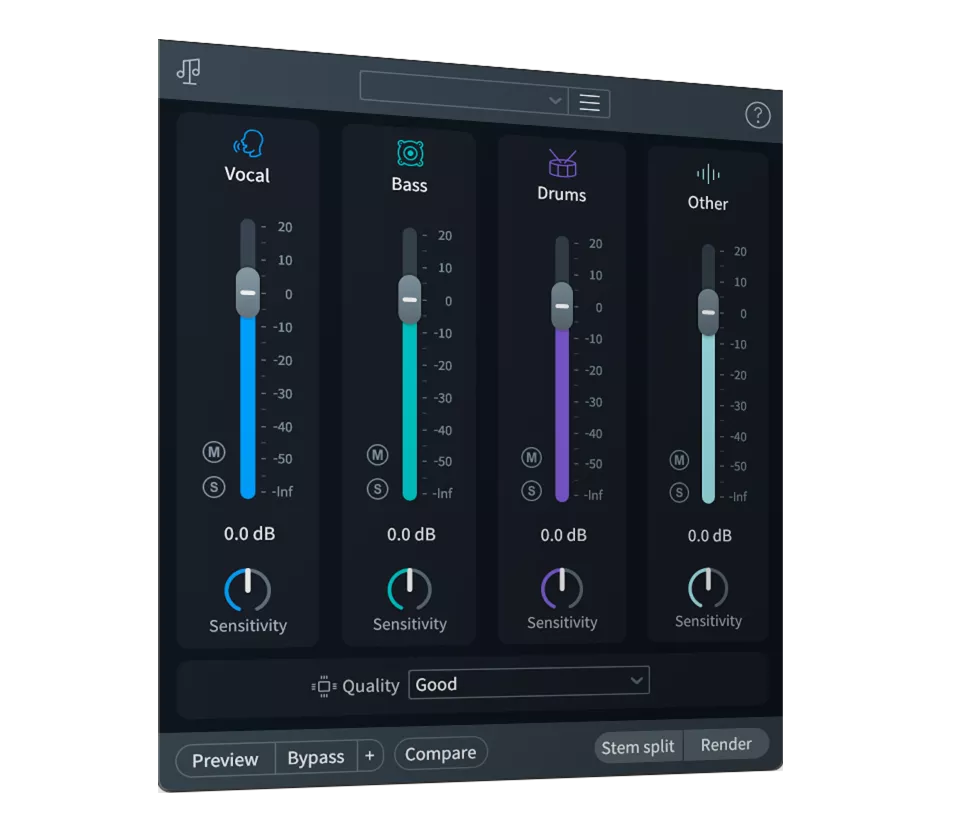Click the Other Sensitivity knob
The image size is (960, 821).
(x=708, y=588)
